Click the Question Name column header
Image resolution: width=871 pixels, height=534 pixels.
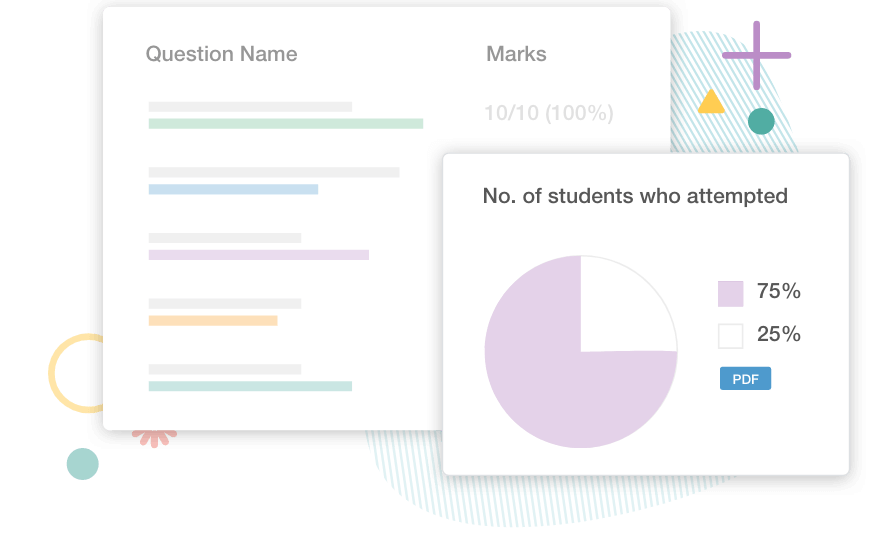click(x=222, y=54)
